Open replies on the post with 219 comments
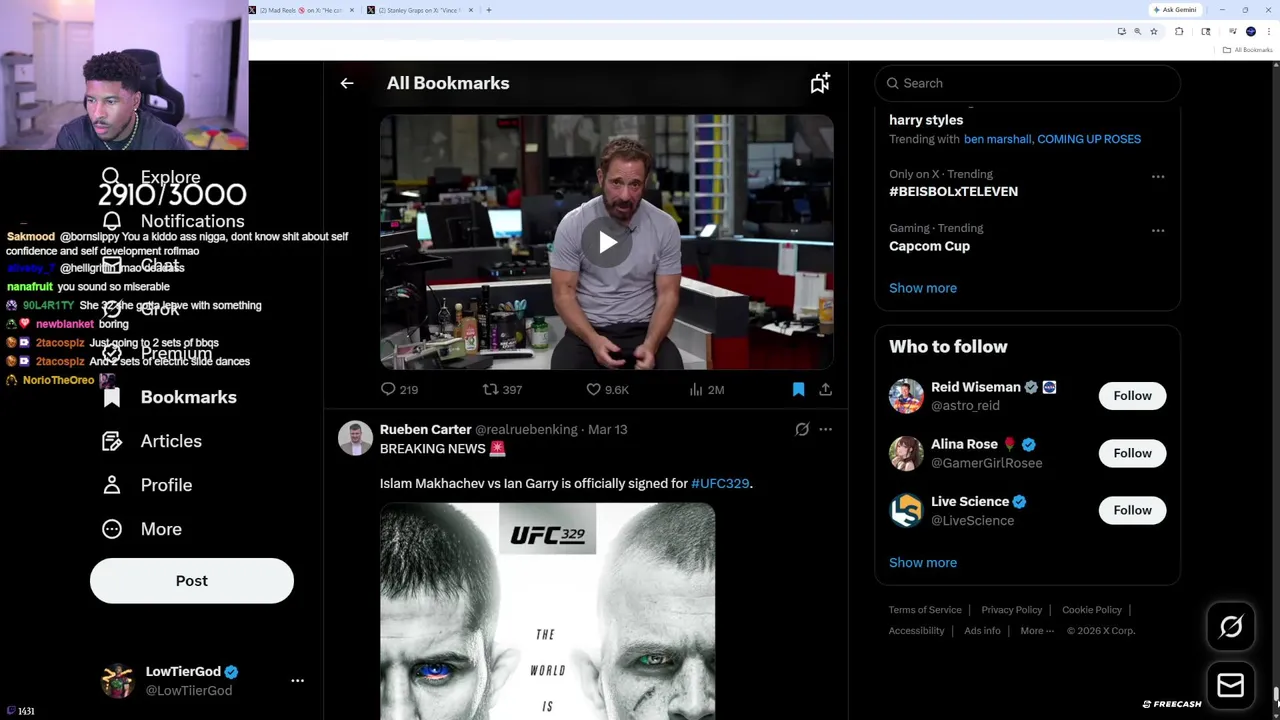 [399, 390]
